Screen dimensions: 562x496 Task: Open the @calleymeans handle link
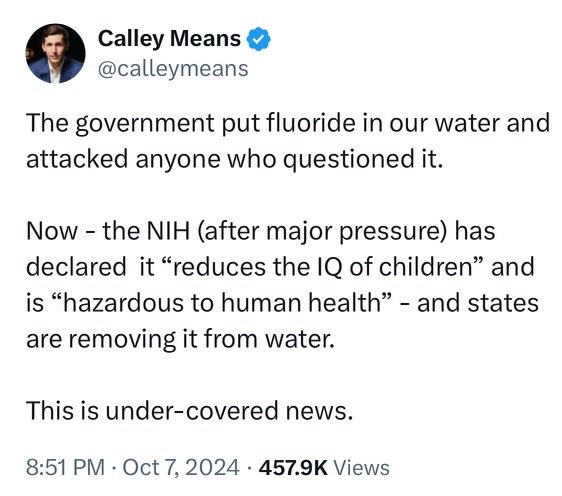tap(173, 69)
